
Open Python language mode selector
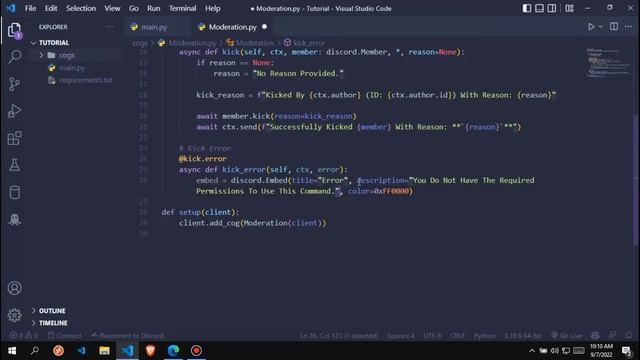484,336
